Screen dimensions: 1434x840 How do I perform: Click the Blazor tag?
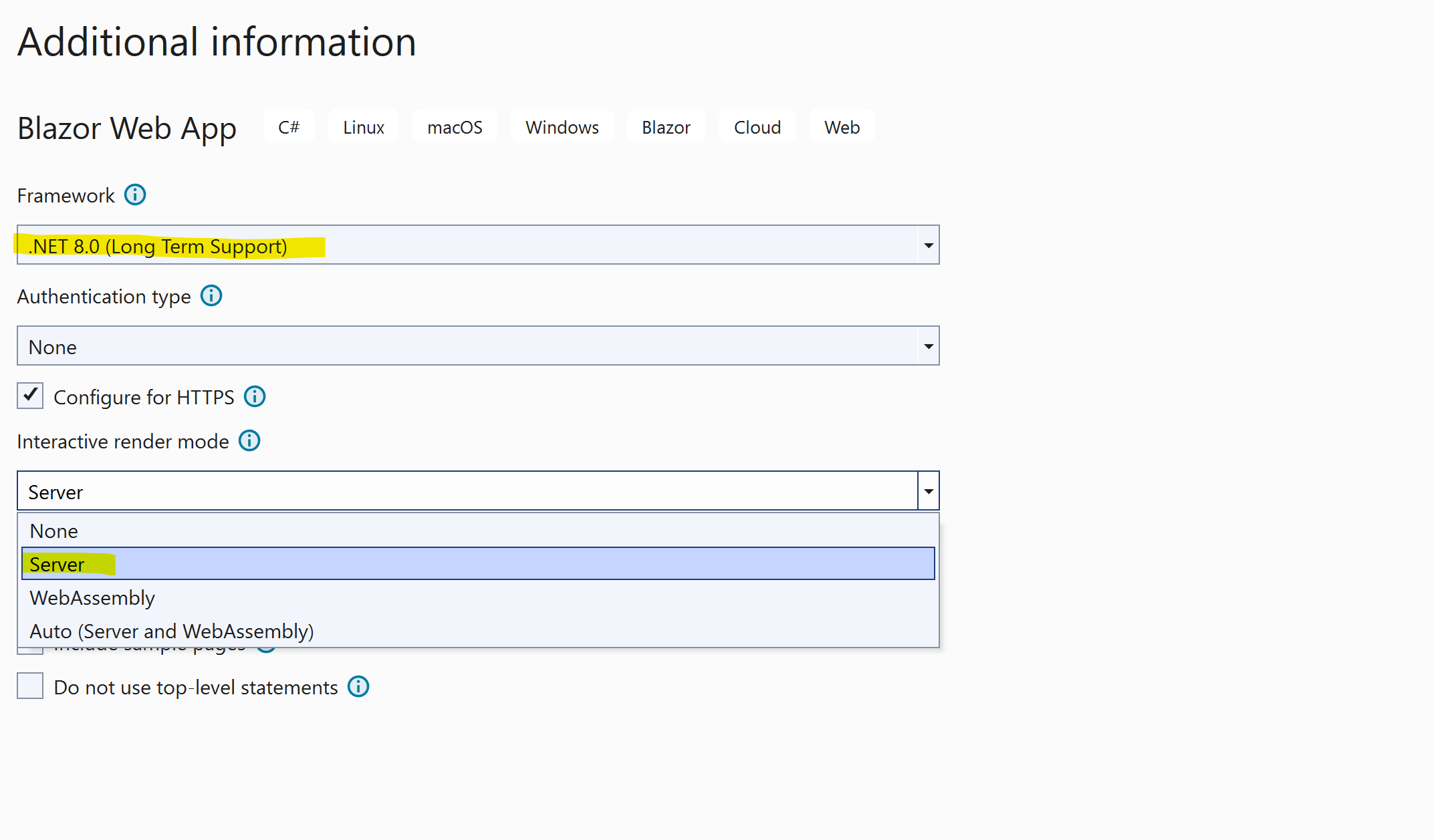pyautogui.click(x=666, y=127)
